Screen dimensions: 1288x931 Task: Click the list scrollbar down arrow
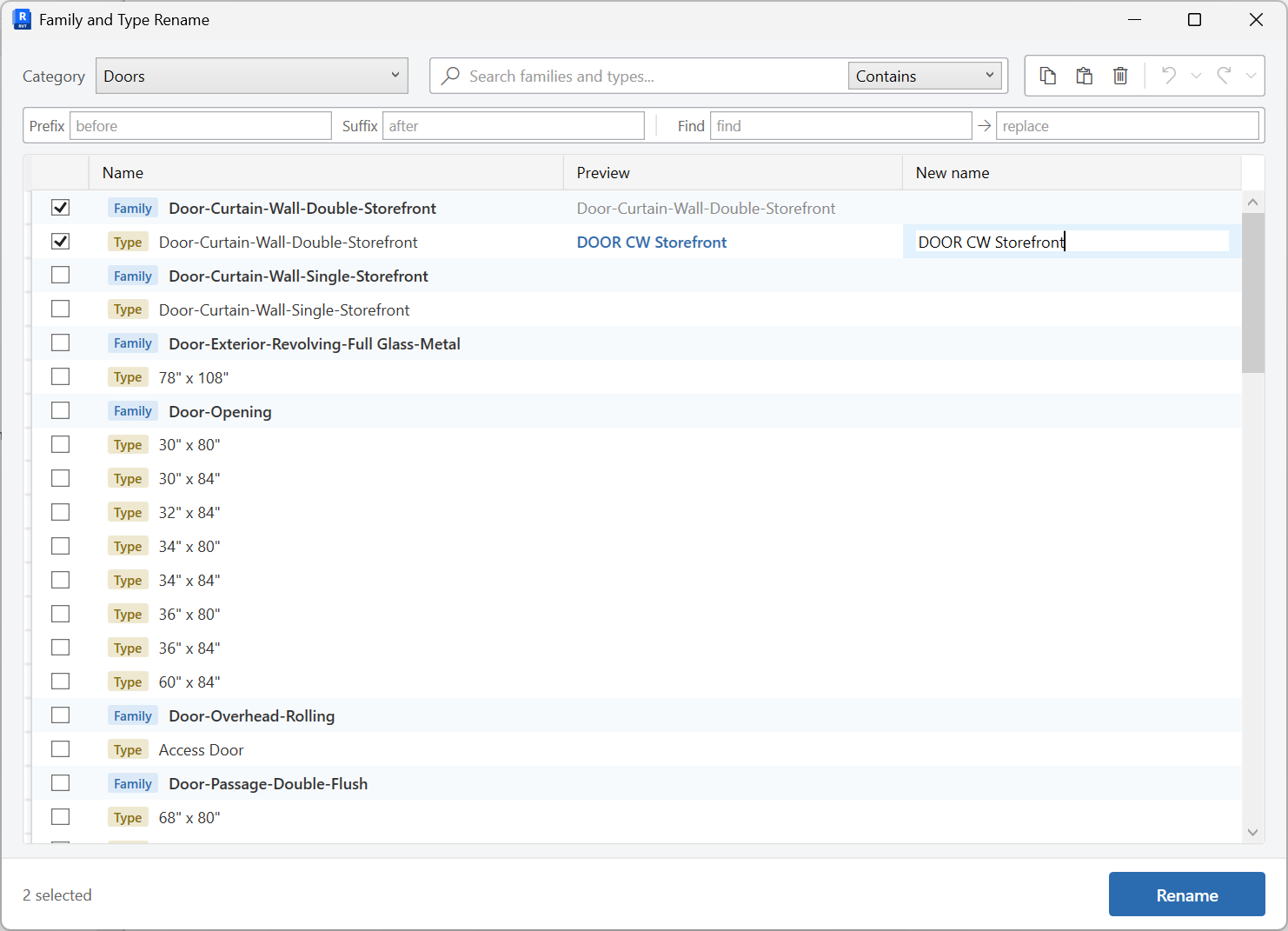pos(1252,832)
